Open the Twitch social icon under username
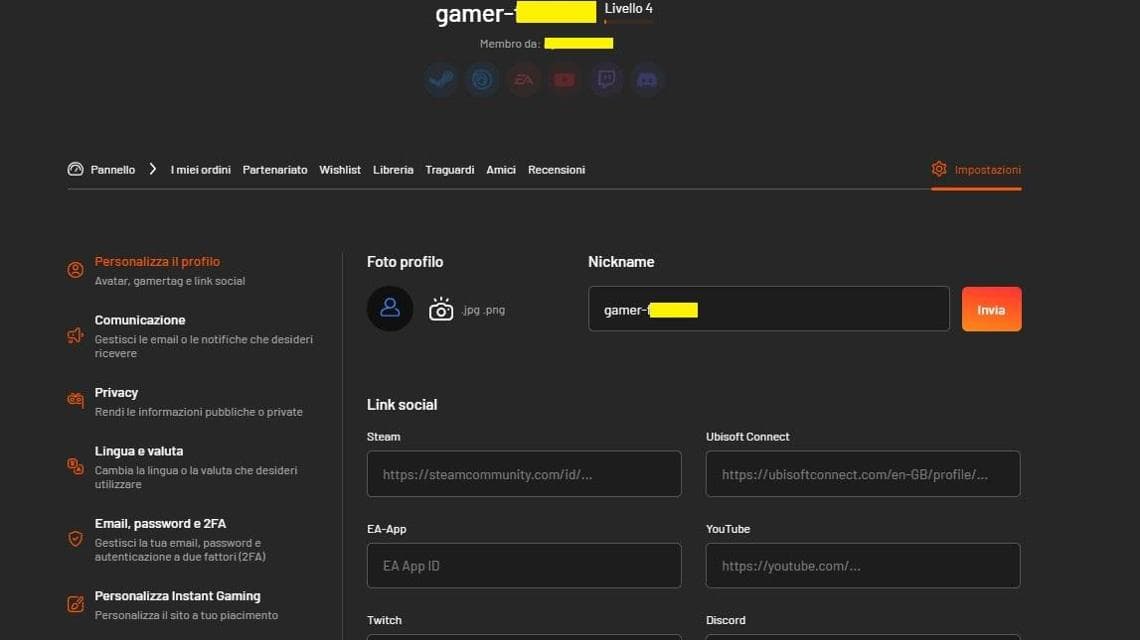 [606, 79]
